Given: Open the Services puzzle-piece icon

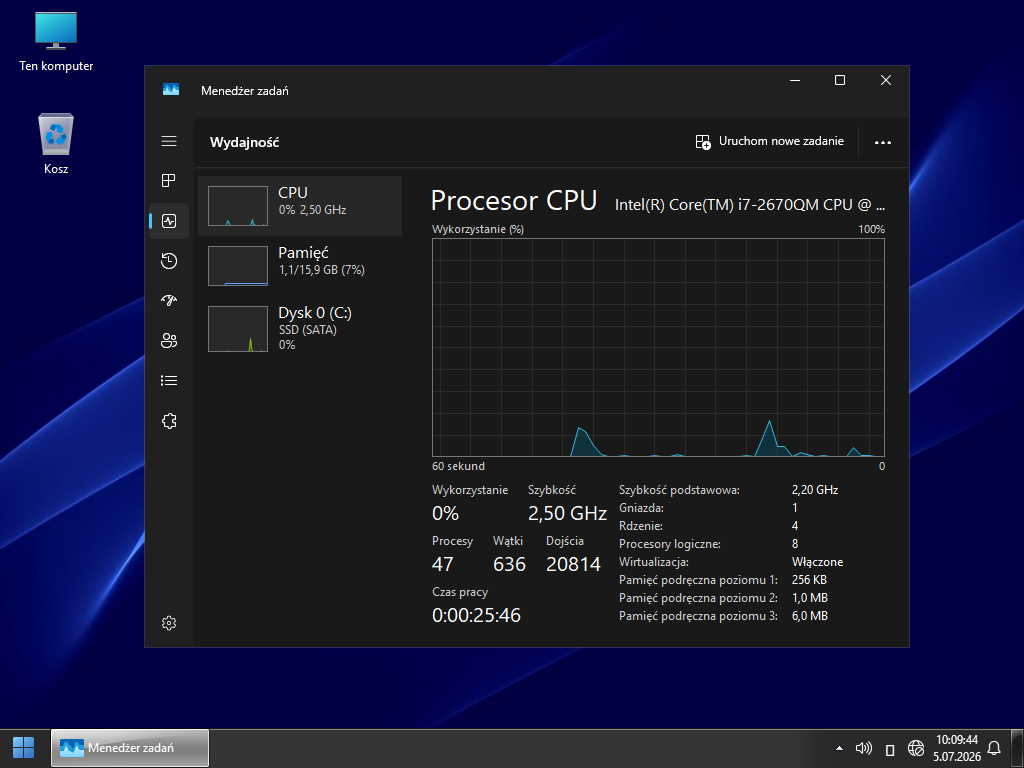Looking at the screenshot, I should coord(169,421).
